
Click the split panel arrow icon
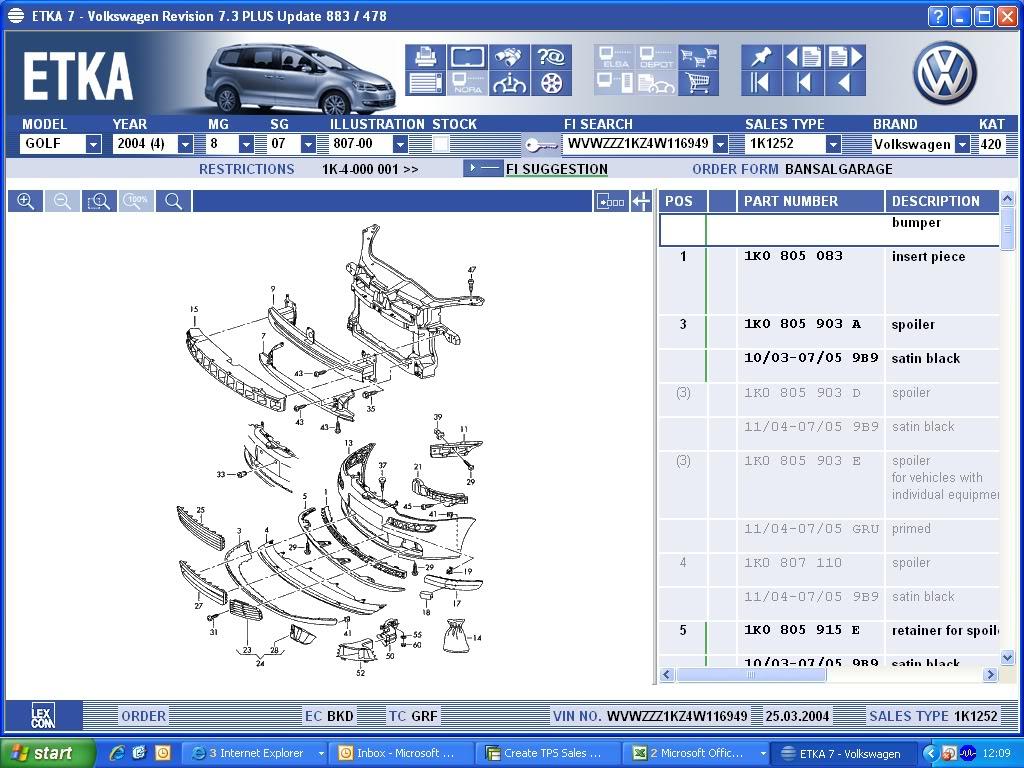pyautogui.click(x=642, y=201)
